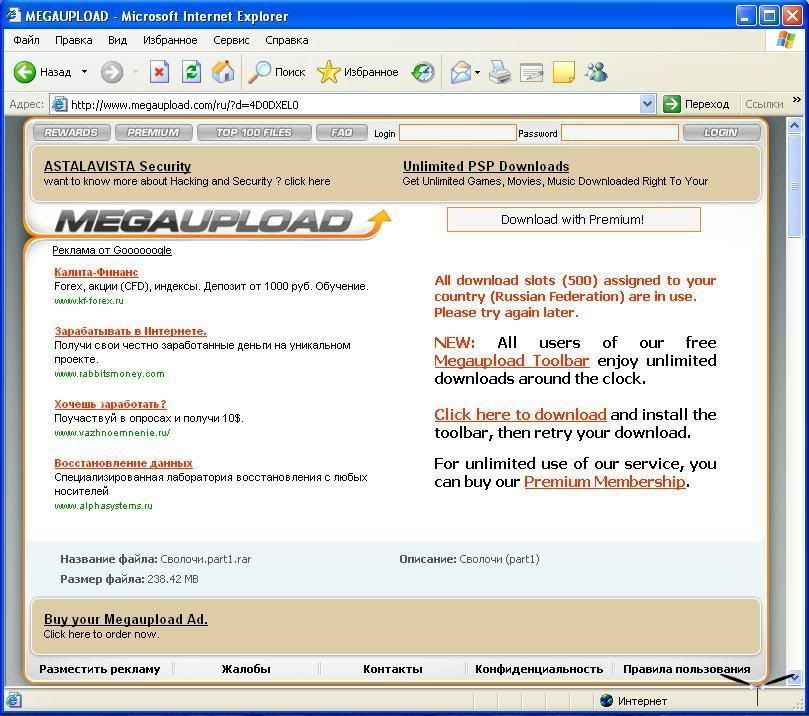This screenshot has width=809, height=716.
Task: Click the Калита-Финанс ad link
Action: (96, 272)
